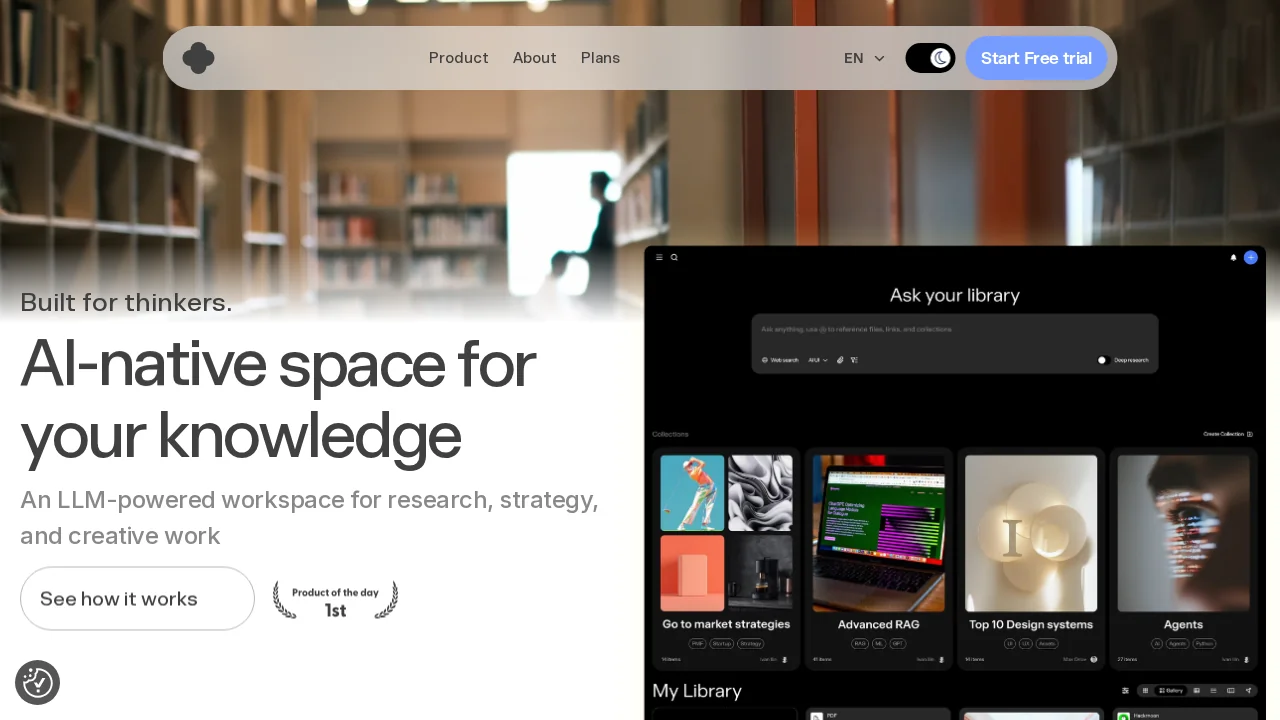Expand the EN language dropdown
This screenshot has height=720, width=1280.
[x=864, y=58]
